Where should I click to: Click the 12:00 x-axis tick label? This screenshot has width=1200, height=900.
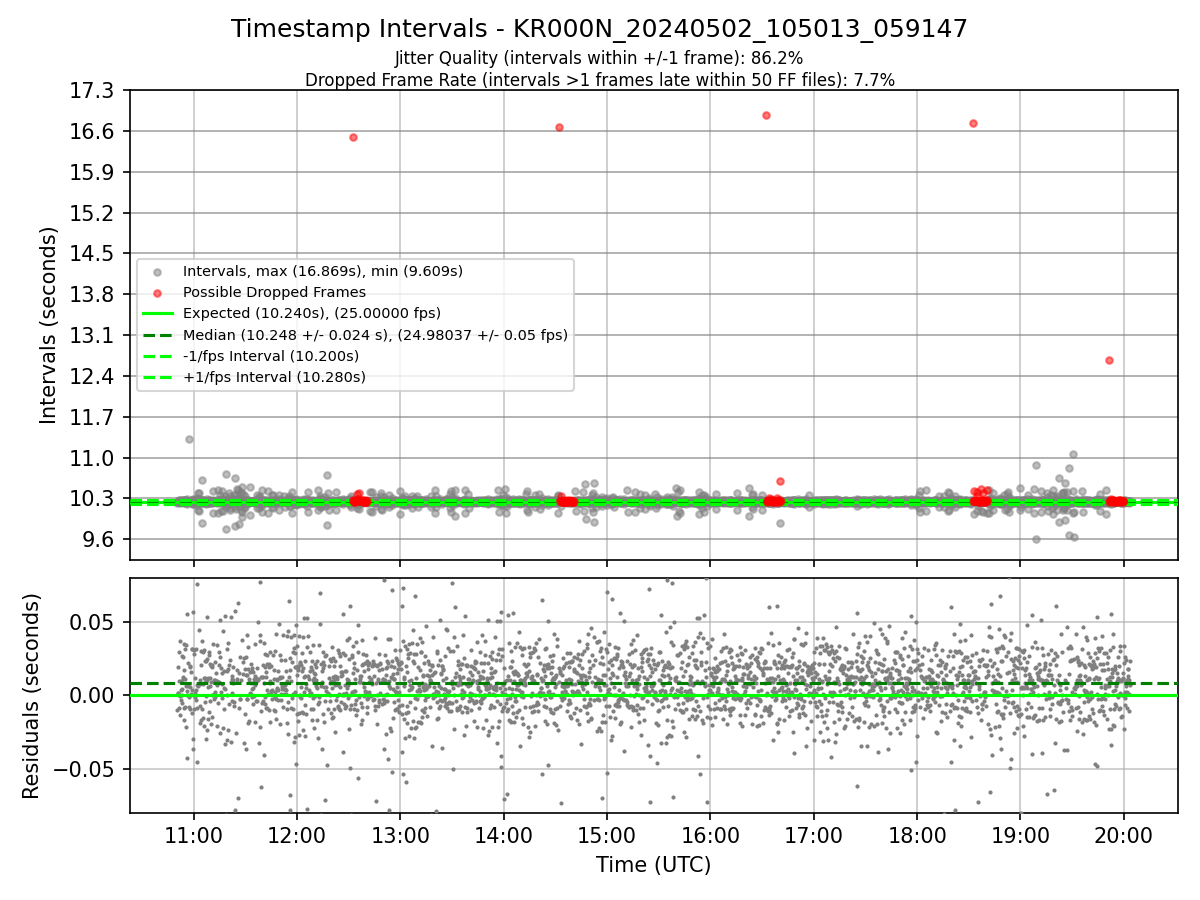pos(297,834)
